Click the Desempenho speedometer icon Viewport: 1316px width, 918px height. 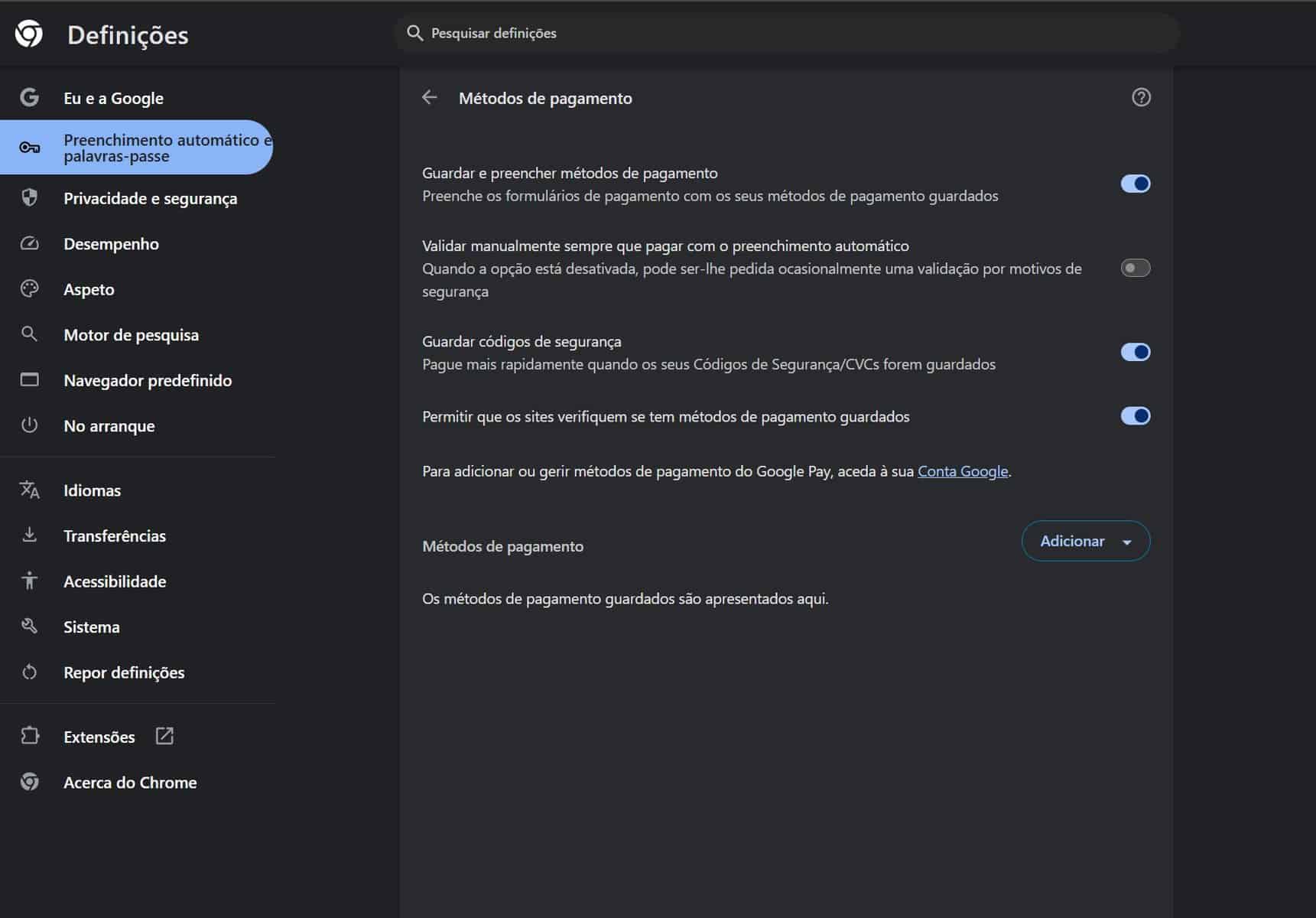click(x=30, y=243)
